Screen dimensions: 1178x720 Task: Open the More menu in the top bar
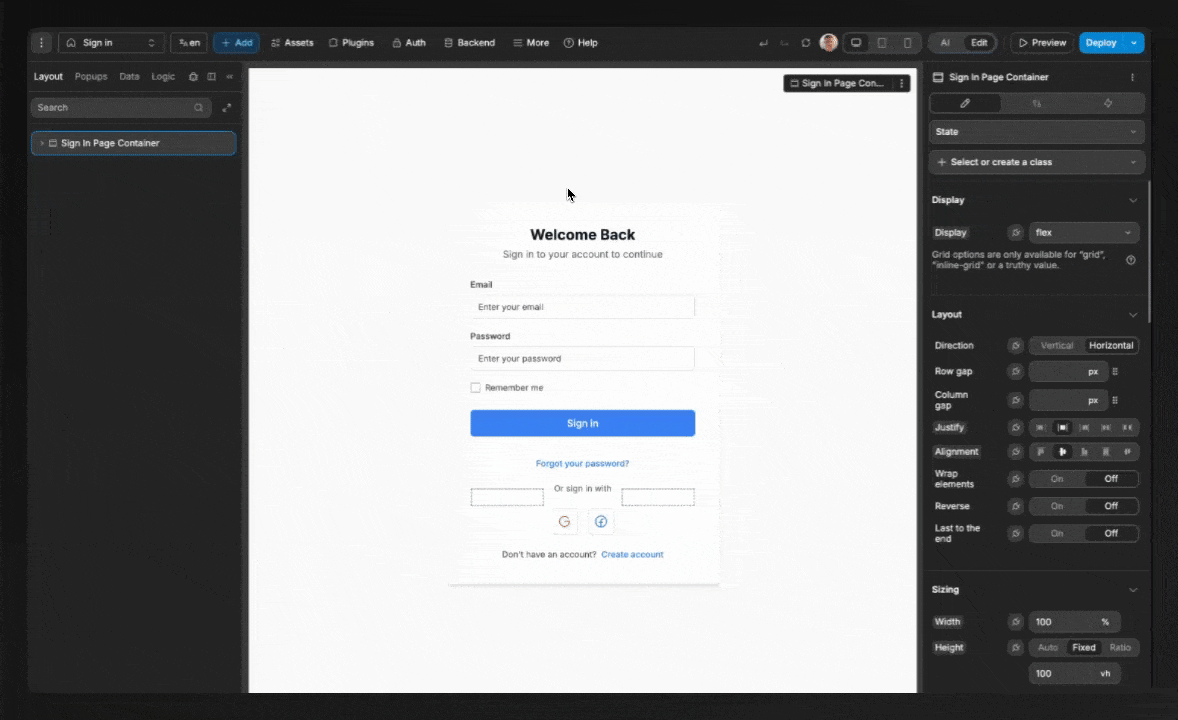point(531,42)
